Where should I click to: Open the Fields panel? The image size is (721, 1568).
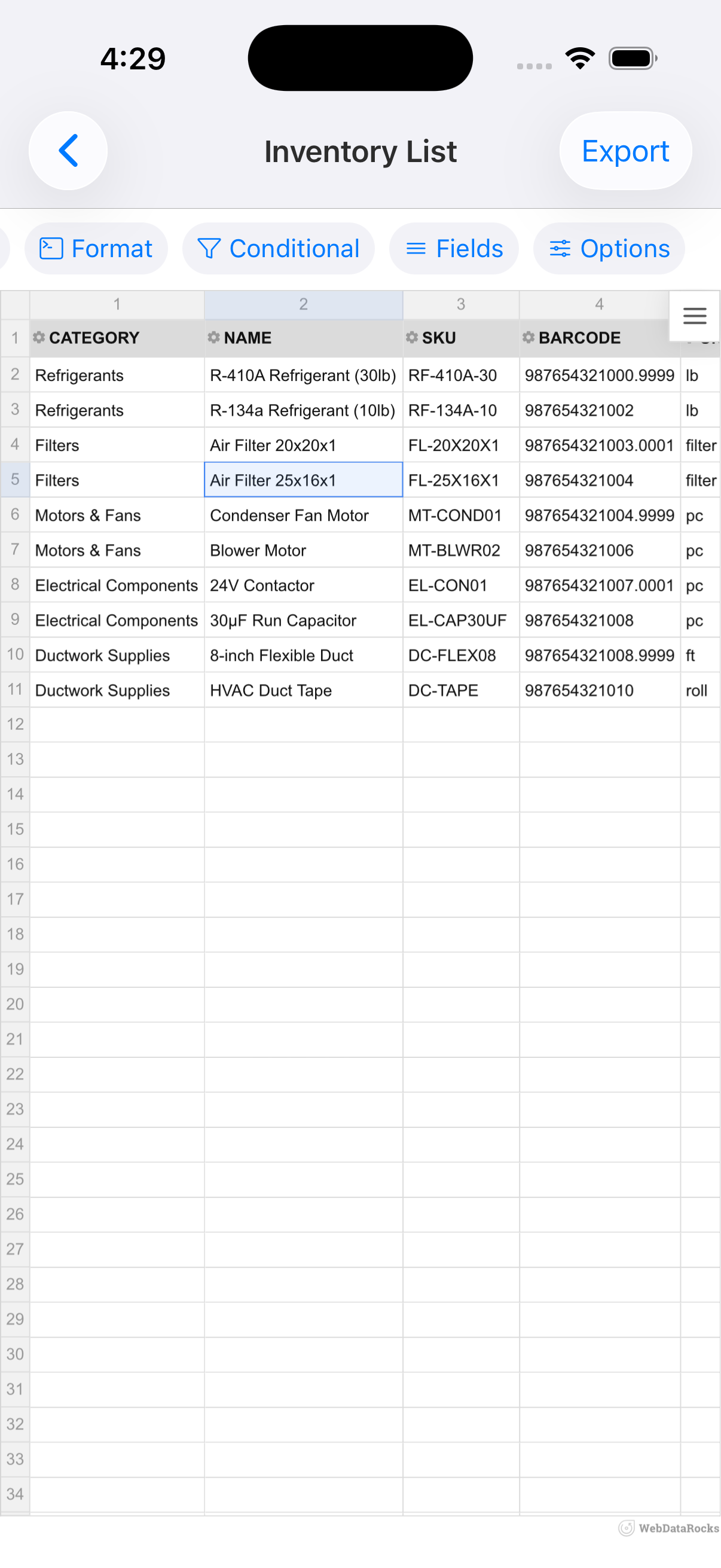click(453, 248)
